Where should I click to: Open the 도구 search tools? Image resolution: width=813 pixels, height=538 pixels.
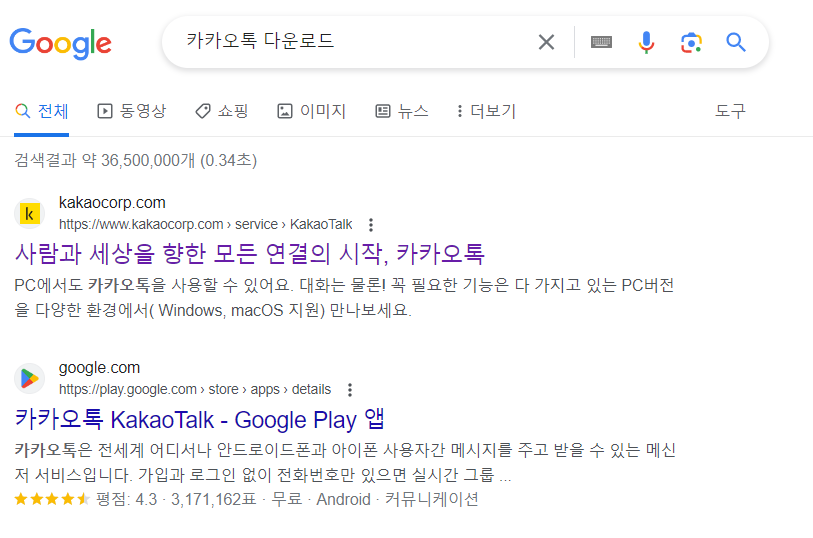pos(730,110)
